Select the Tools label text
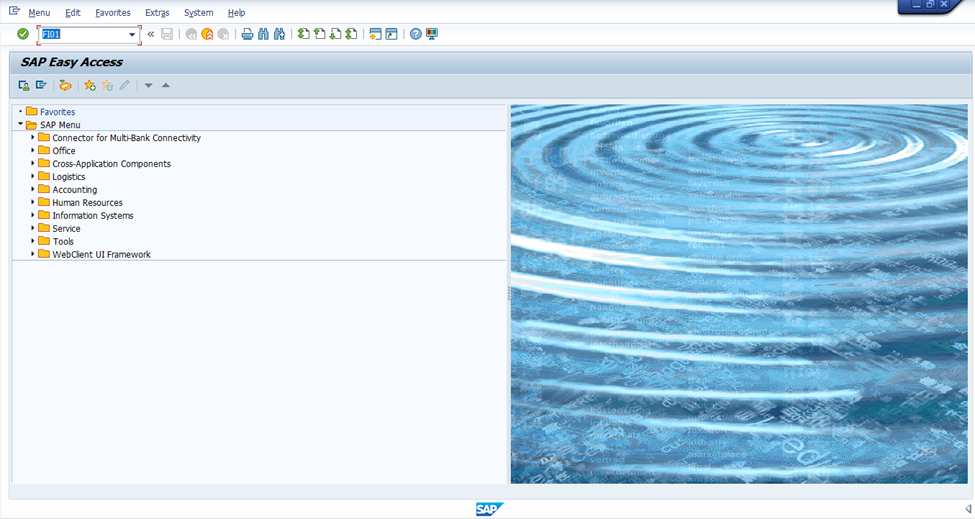The image size is (975, 519). (63, 242)
